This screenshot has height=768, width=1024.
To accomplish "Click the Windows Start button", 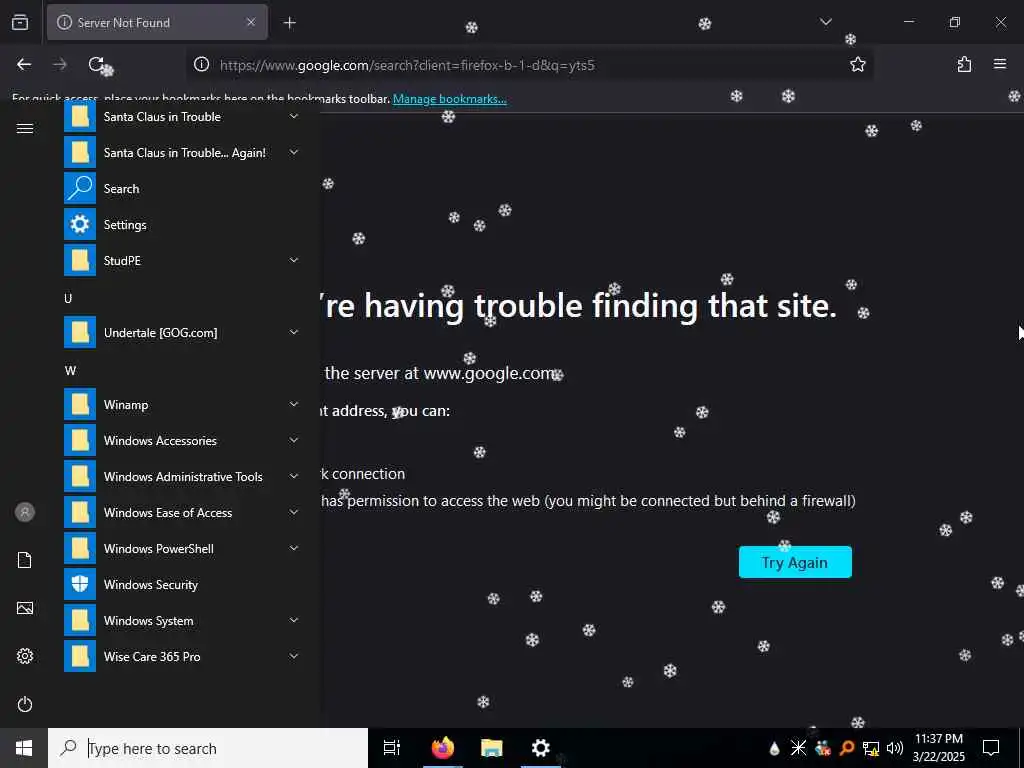I will tap(24, 748).
